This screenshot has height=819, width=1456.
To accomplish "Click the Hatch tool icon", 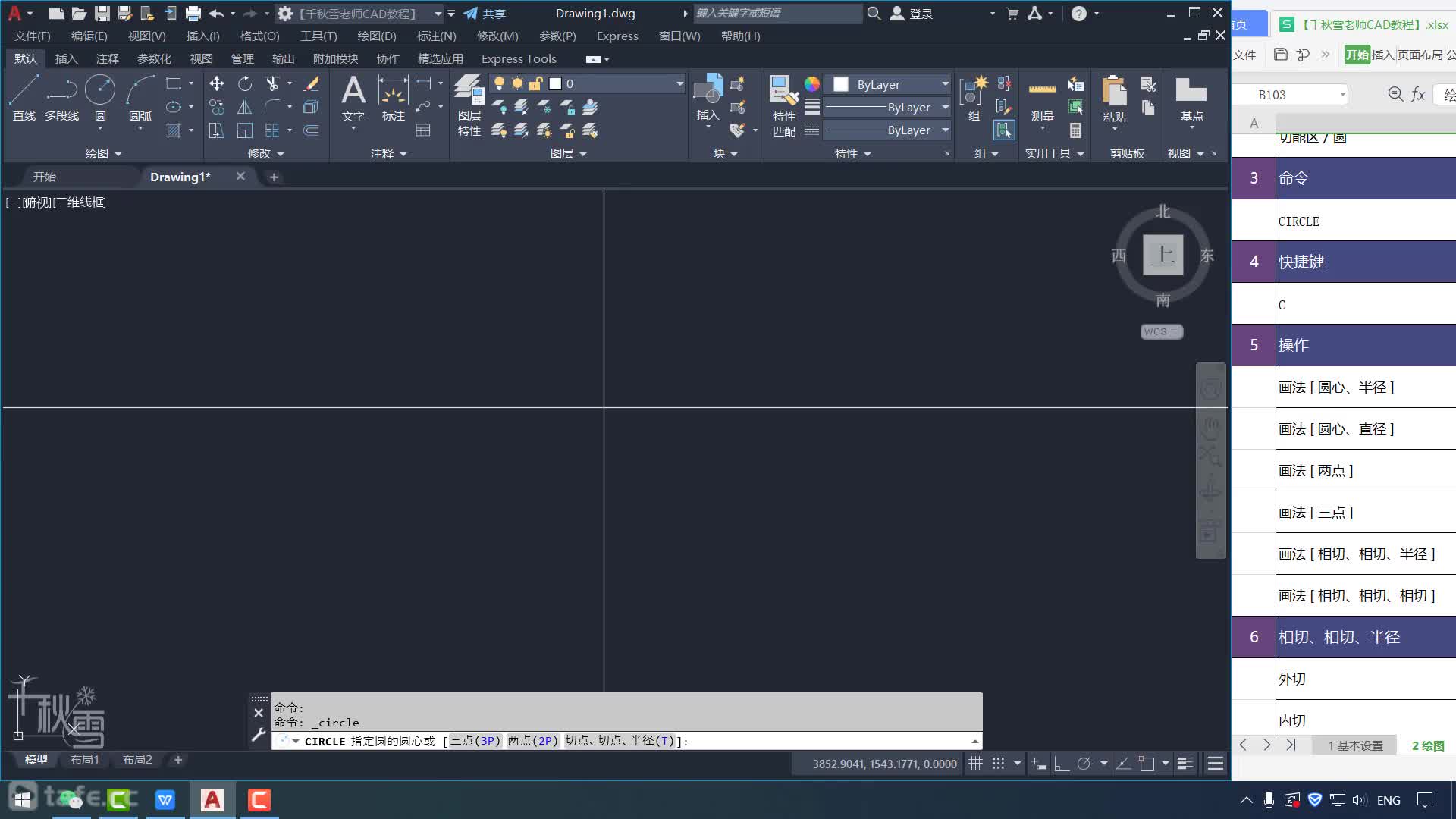I will (x=174, y=130).
